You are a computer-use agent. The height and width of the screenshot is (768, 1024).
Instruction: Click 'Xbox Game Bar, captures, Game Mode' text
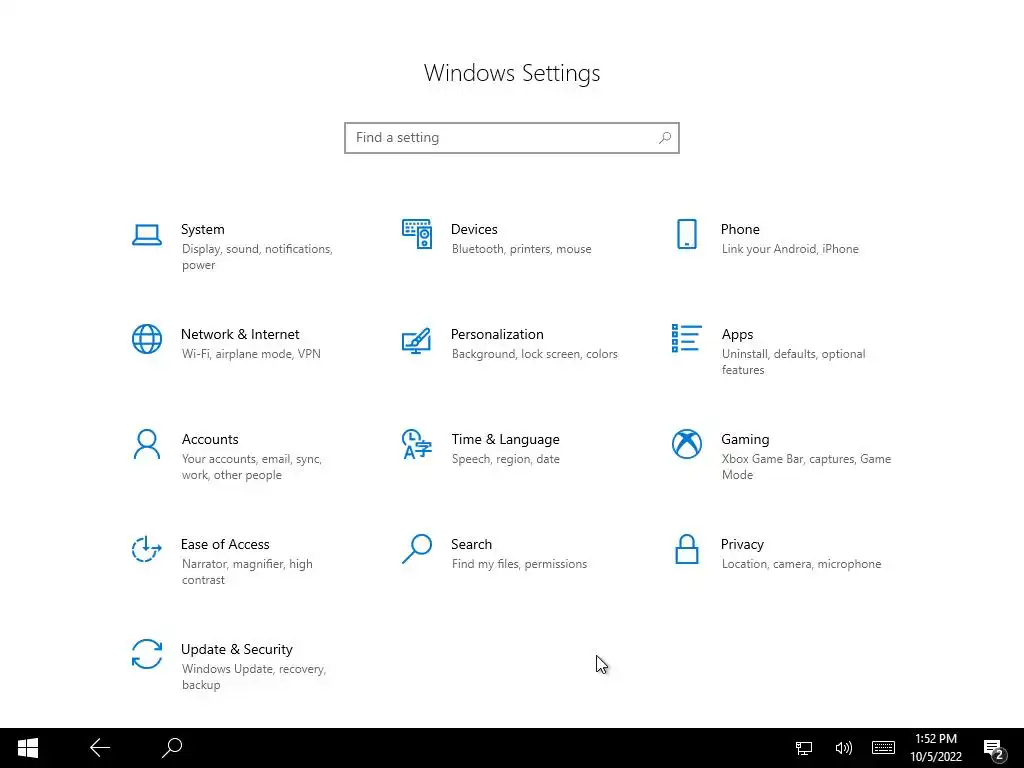click(x=807, y=467)
